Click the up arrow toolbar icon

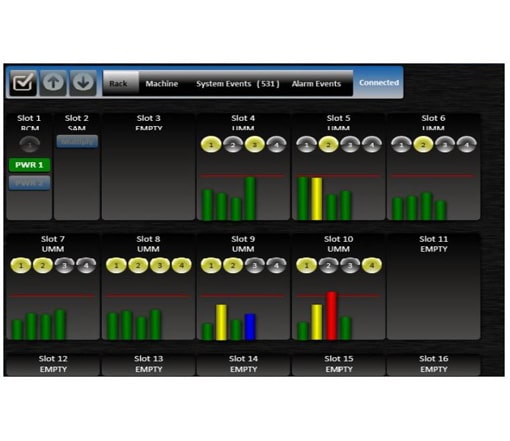(x=53, y=83)
